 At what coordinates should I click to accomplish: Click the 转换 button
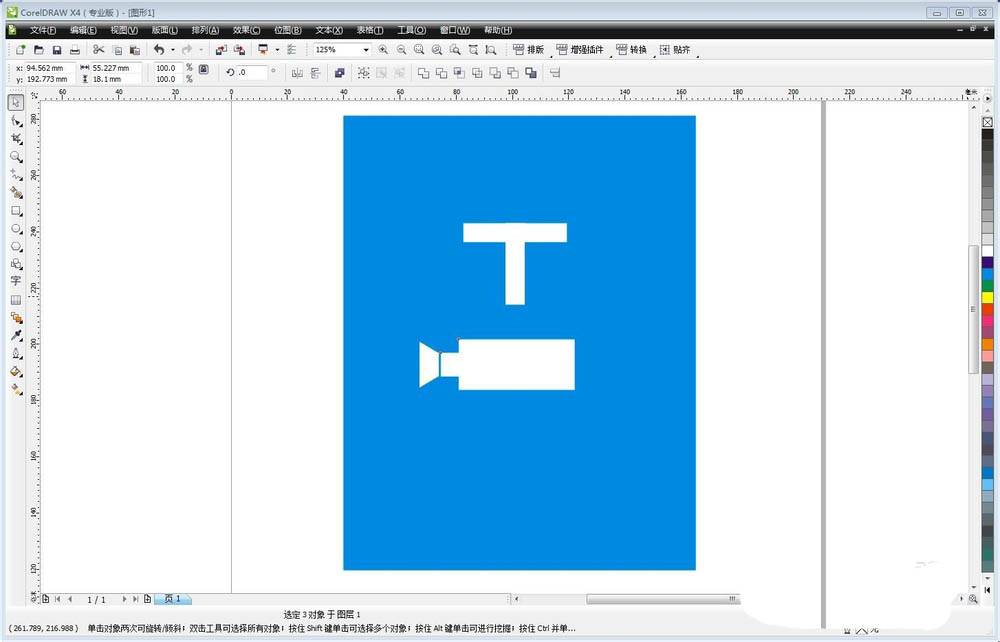[x=631, y=49]
